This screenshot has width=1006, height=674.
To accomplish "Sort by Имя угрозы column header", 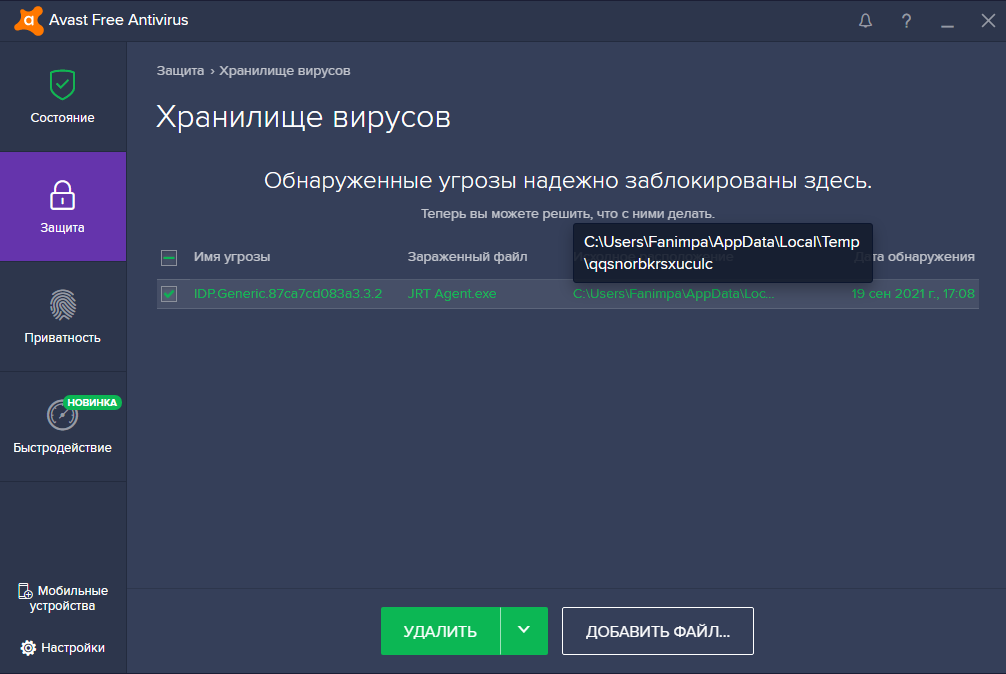I will [232, 257].
